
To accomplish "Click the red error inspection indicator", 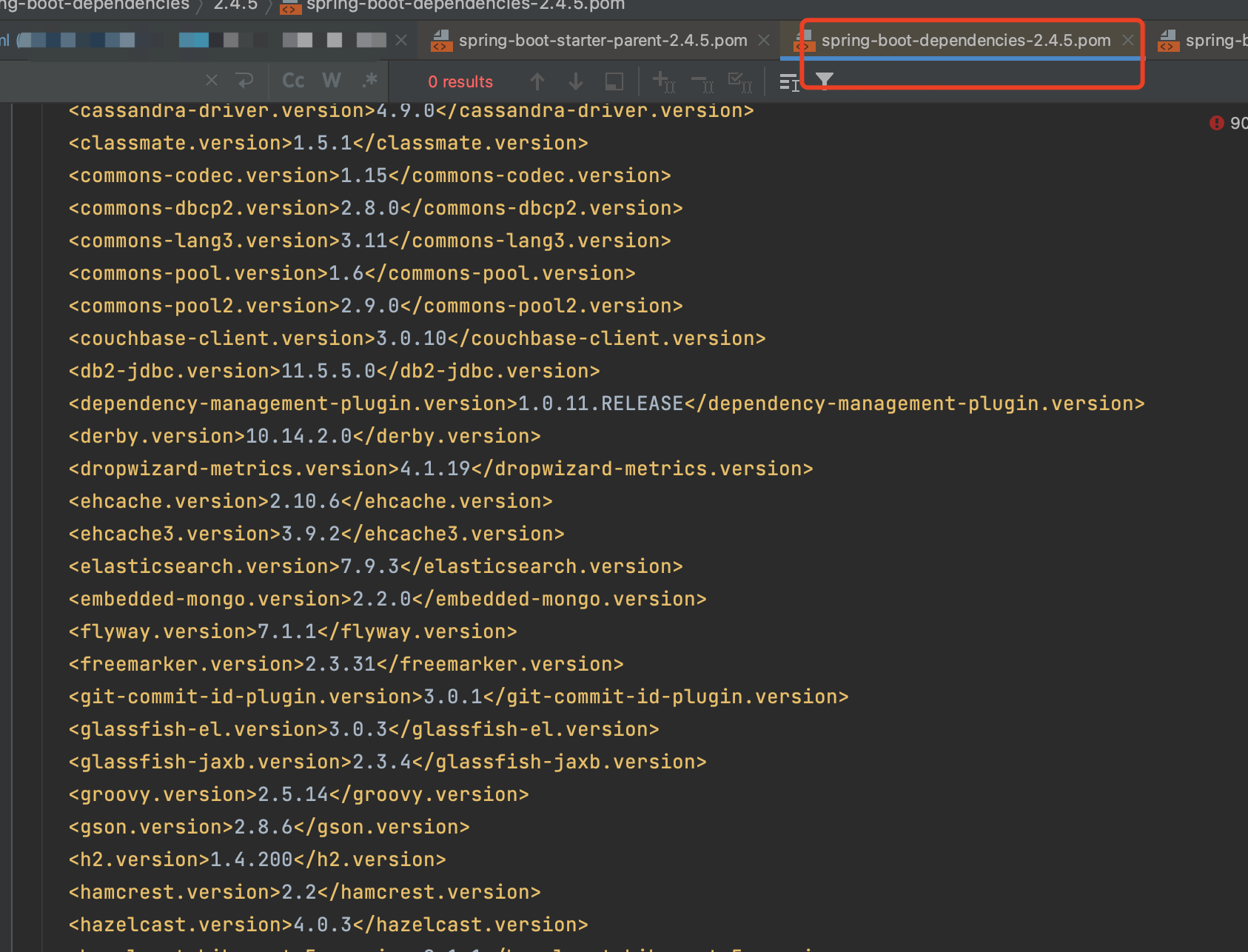I will tap(1217, 123).
